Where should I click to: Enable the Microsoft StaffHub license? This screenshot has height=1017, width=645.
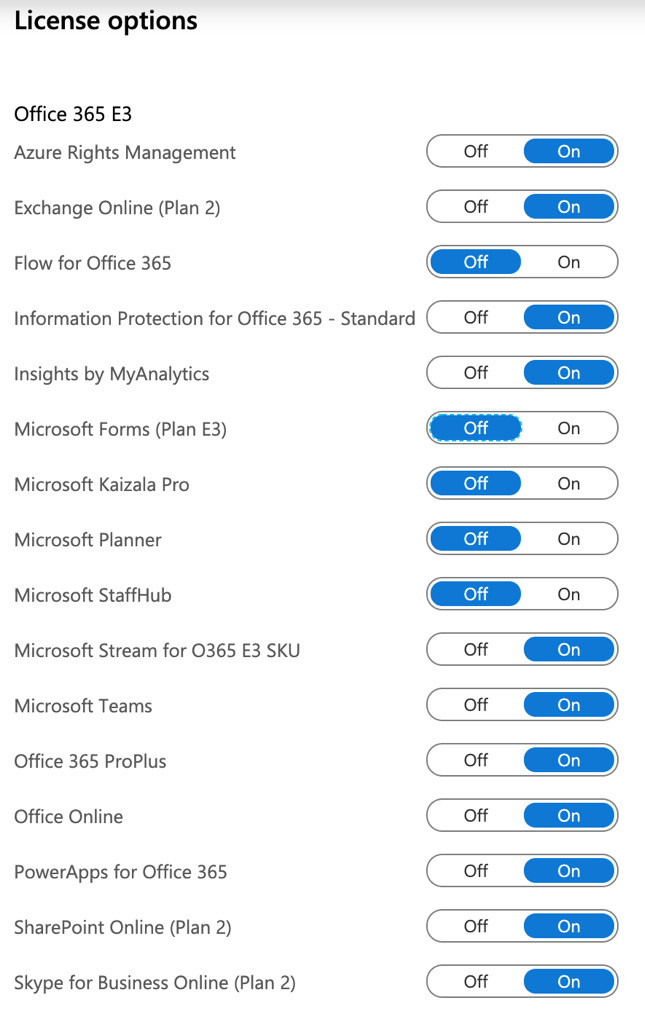pyautogui.click(x=568, y=594)
